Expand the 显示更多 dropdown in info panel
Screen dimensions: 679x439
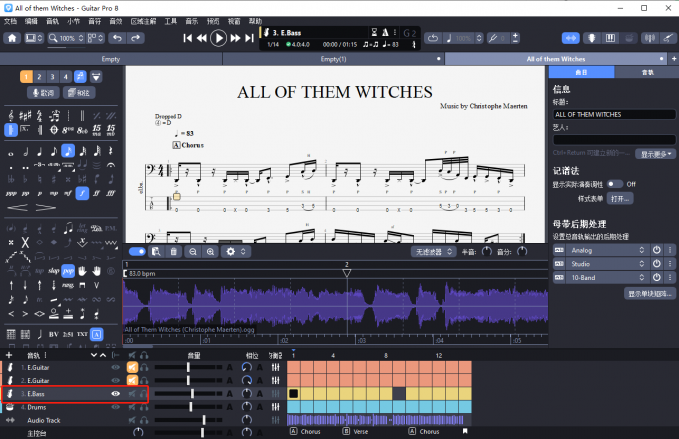point(656,154)
